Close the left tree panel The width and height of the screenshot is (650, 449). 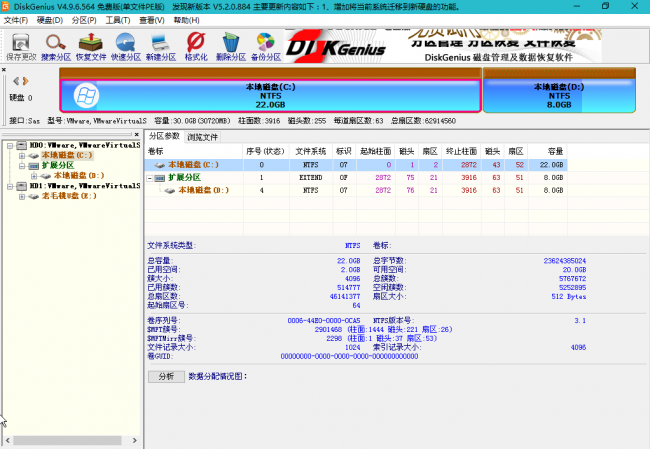coord(136,134)
